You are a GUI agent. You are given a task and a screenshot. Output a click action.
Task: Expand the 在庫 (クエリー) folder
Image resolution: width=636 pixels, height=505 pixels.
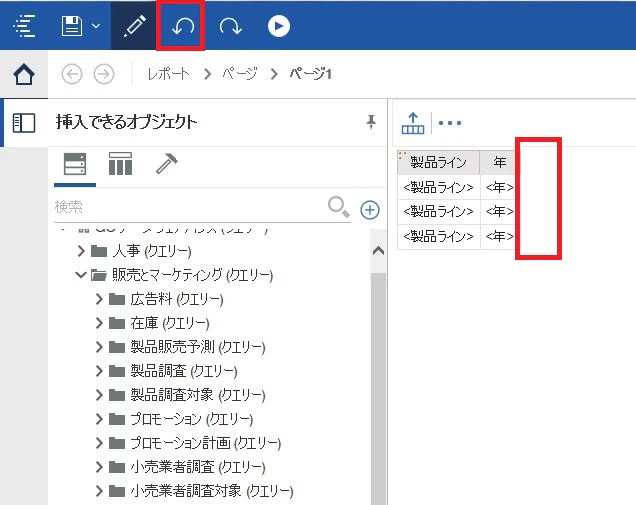[x=99, y=323]
